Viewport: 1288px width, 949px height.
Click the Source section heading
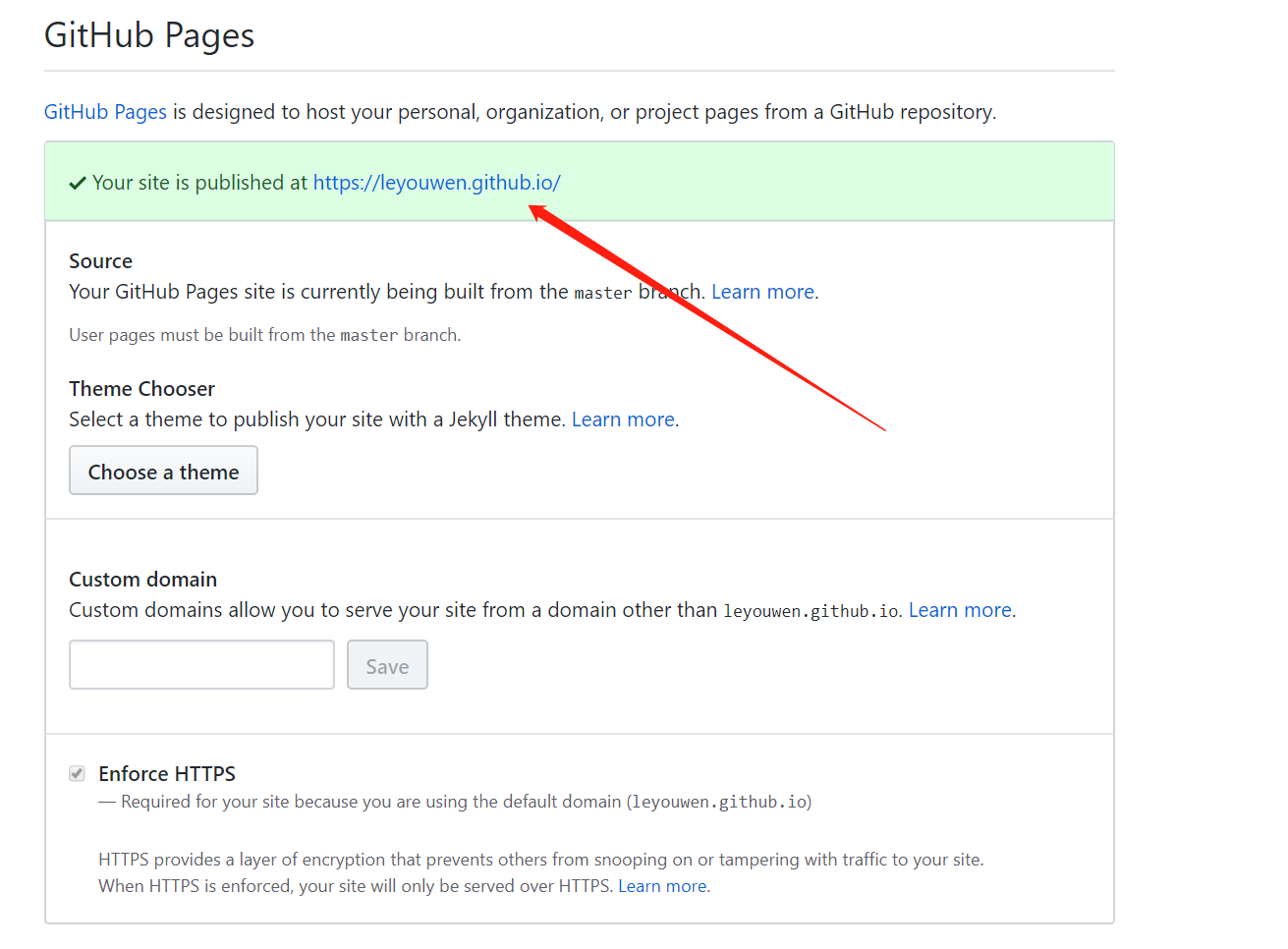100,261
